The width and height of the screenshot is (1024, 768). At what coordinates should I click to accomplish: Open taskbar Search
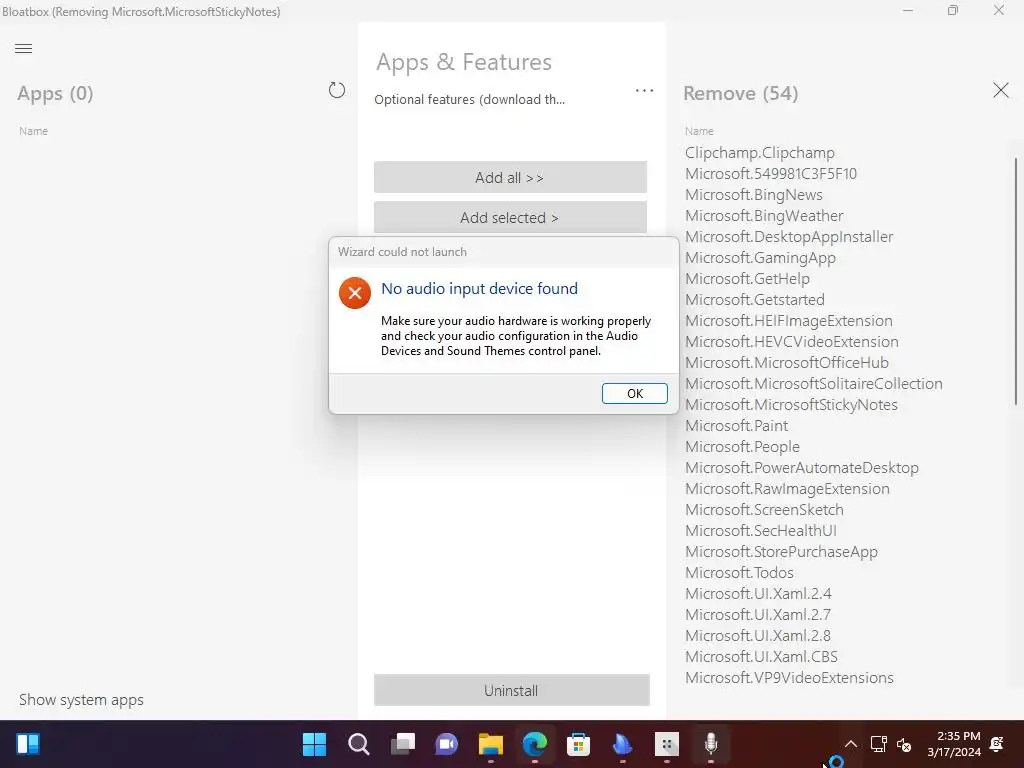pos(359,744)
